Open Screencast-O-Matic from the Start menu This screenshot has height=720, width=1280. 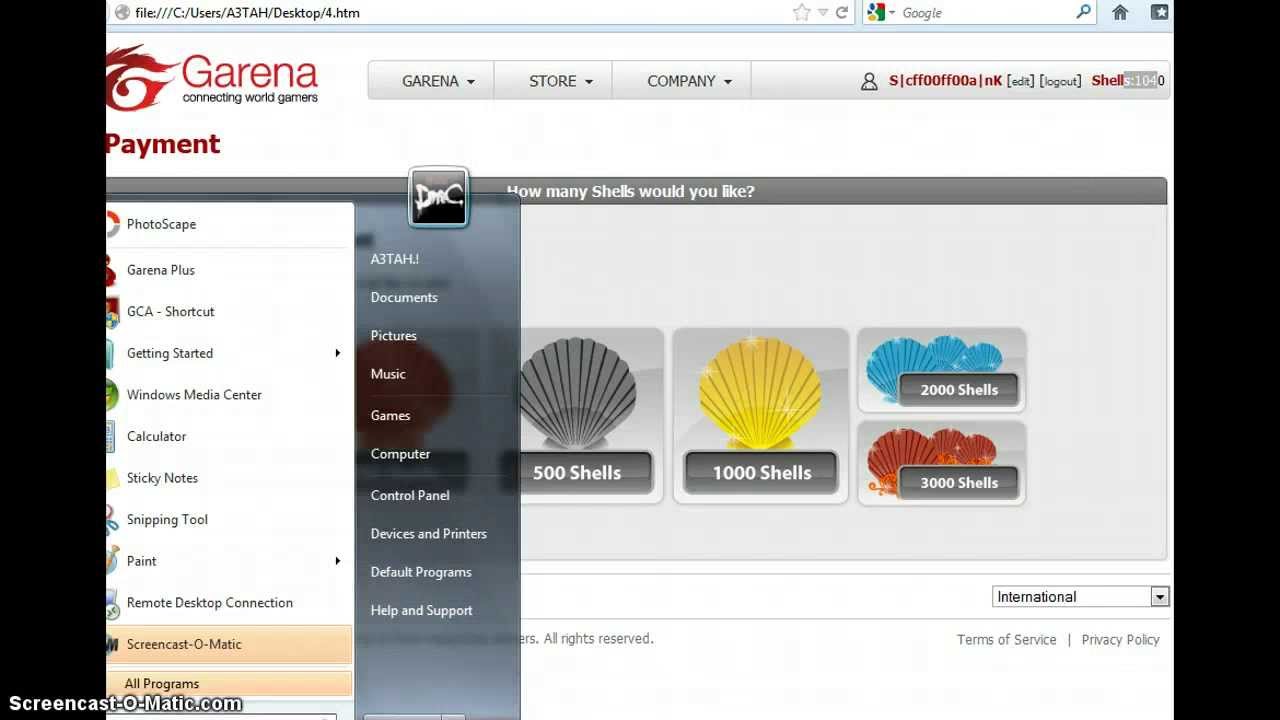coord(230,645)
